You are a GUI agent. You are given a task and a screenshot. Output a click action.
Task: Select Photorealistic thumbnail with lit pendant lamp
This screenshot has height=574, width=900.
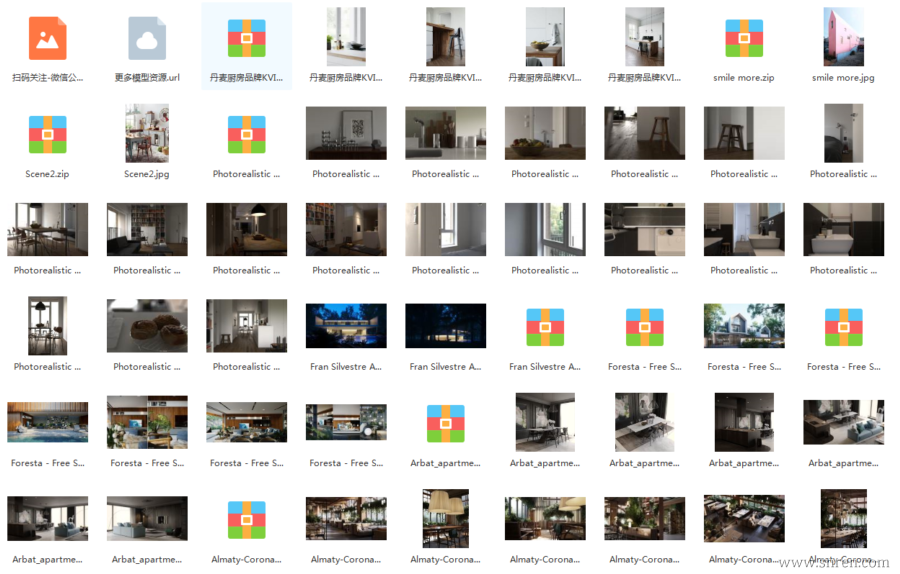(246, 229)
